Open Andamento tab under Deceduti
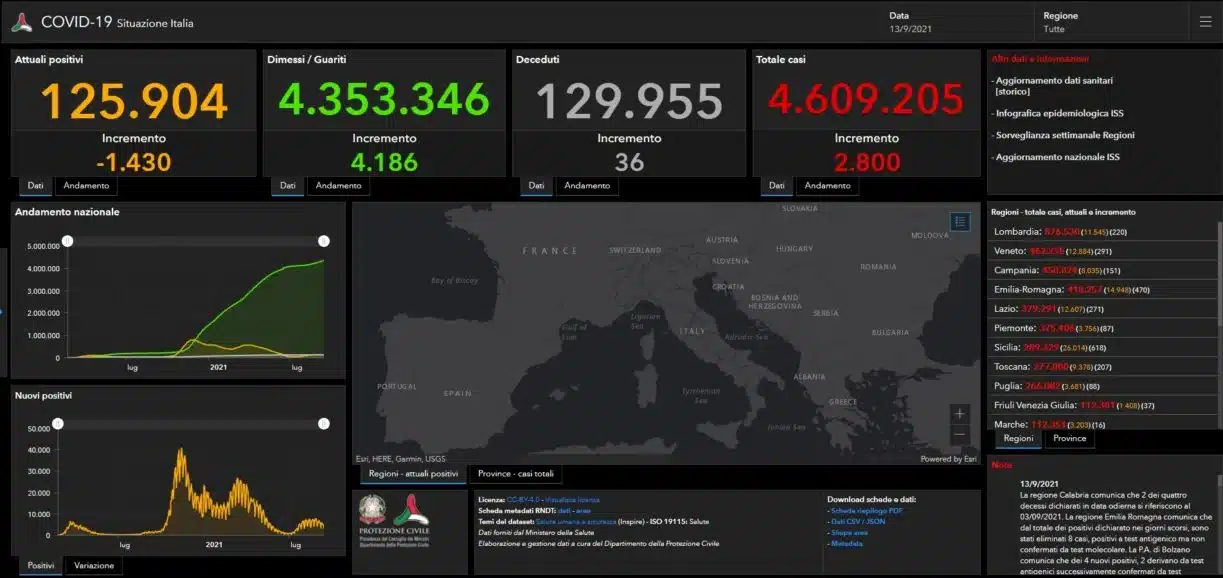 point(587,186)
